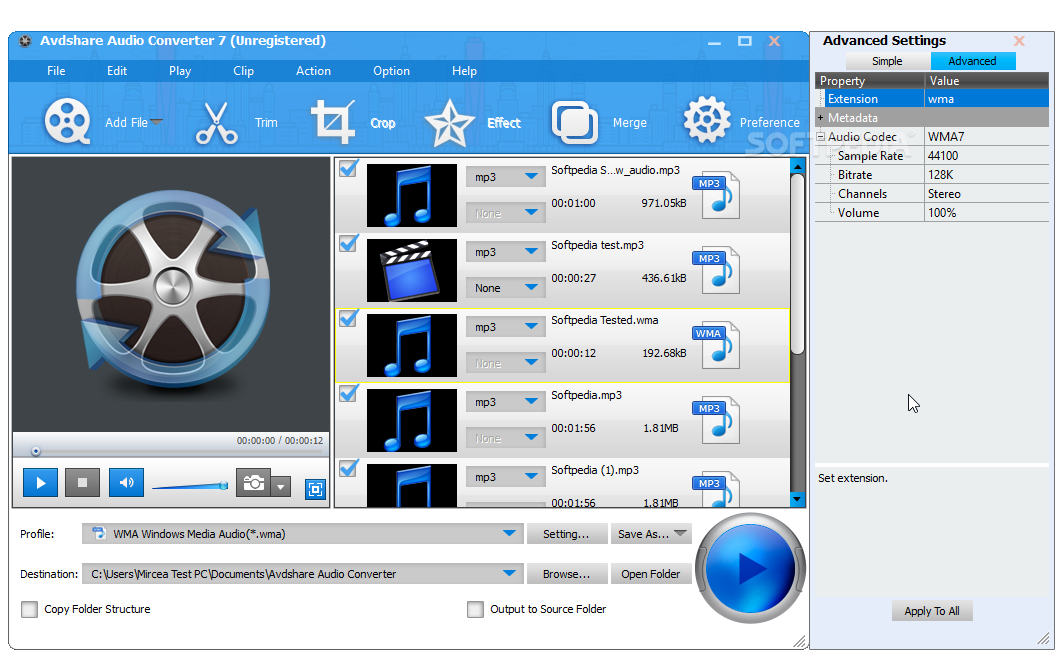Start conversion with the big blue Convert button
This screenshot has height=658, width=1063.
[750, 568]
